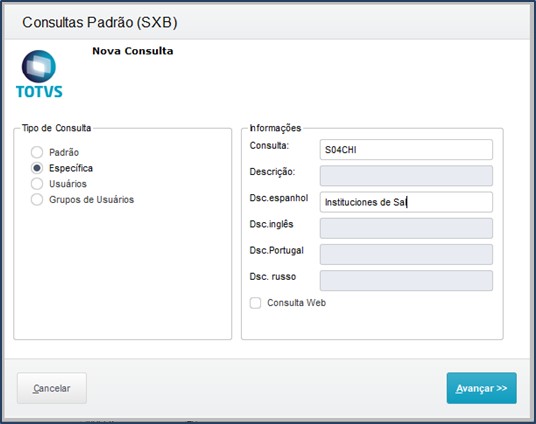Click the Descrição: label text
Image resolution: width=536 pixels, height=424 pixels.
point(272,172)
